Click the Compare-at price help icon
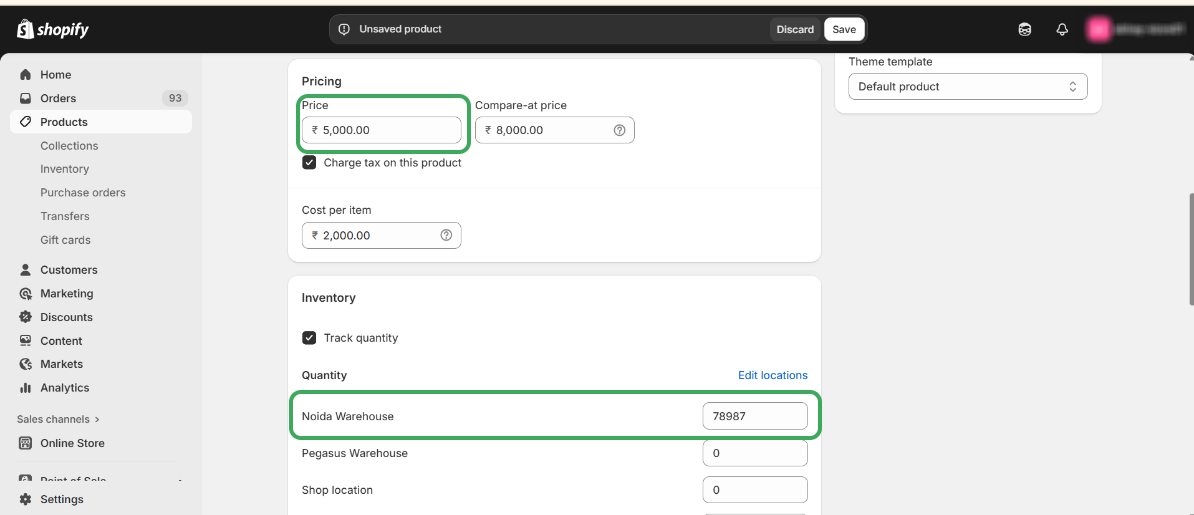 click(x=619, y=130)
